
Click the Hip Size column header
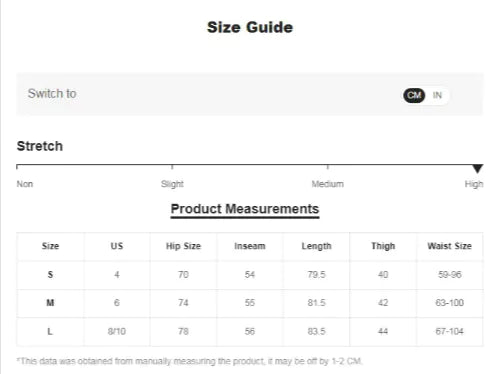coord(183,246)
